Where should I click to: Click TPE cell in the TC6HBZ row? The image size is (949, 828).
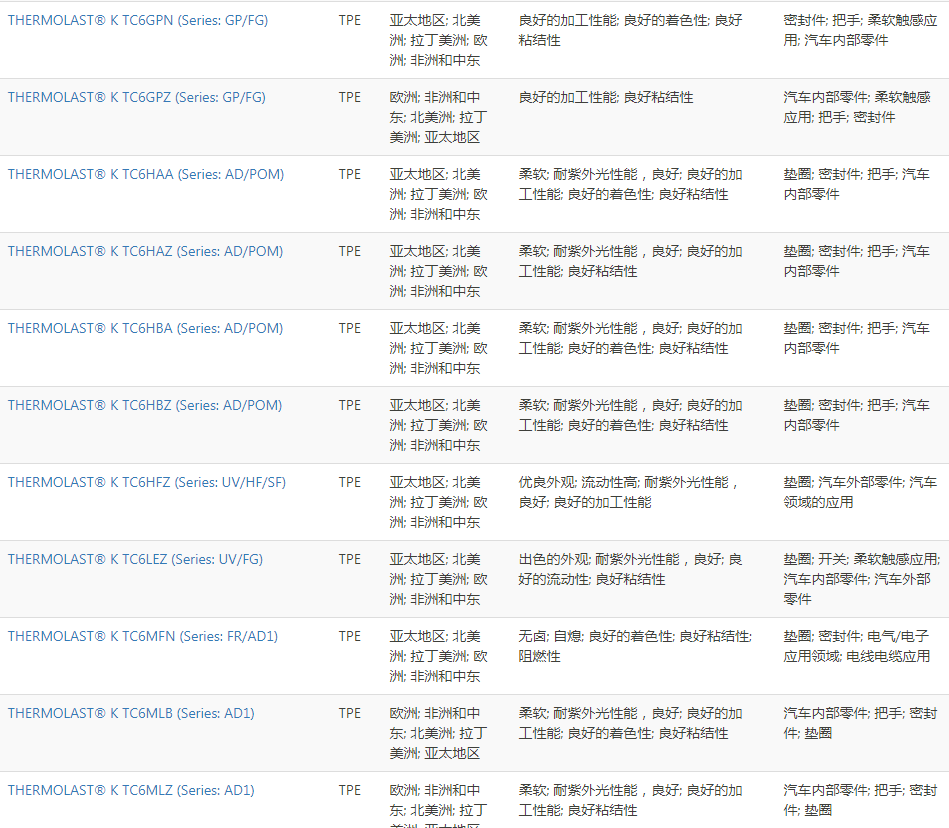[x=350, y=405]
